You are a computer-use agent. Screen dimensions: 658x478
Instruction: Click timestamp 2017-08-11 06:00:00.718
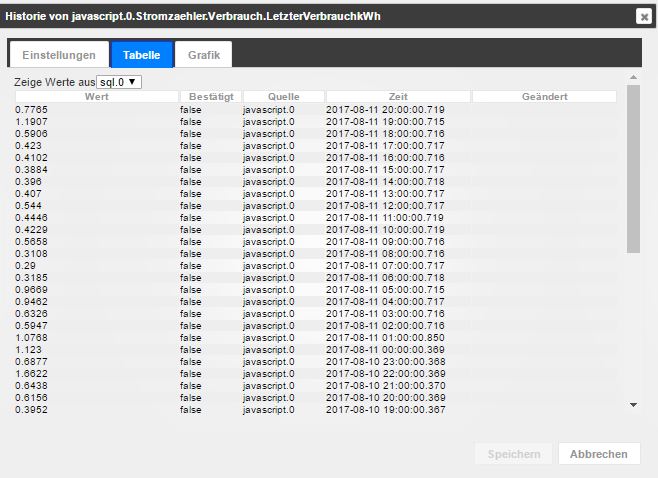point(385,277)
